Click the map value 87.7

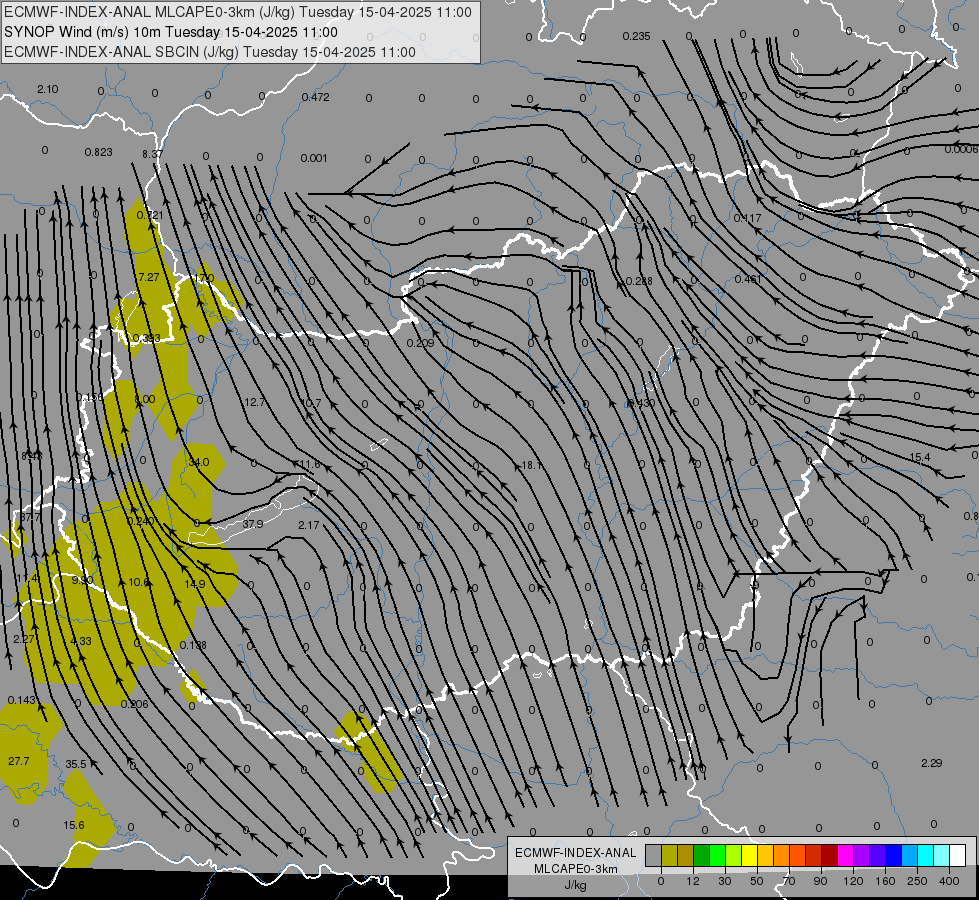click(30, 517)
